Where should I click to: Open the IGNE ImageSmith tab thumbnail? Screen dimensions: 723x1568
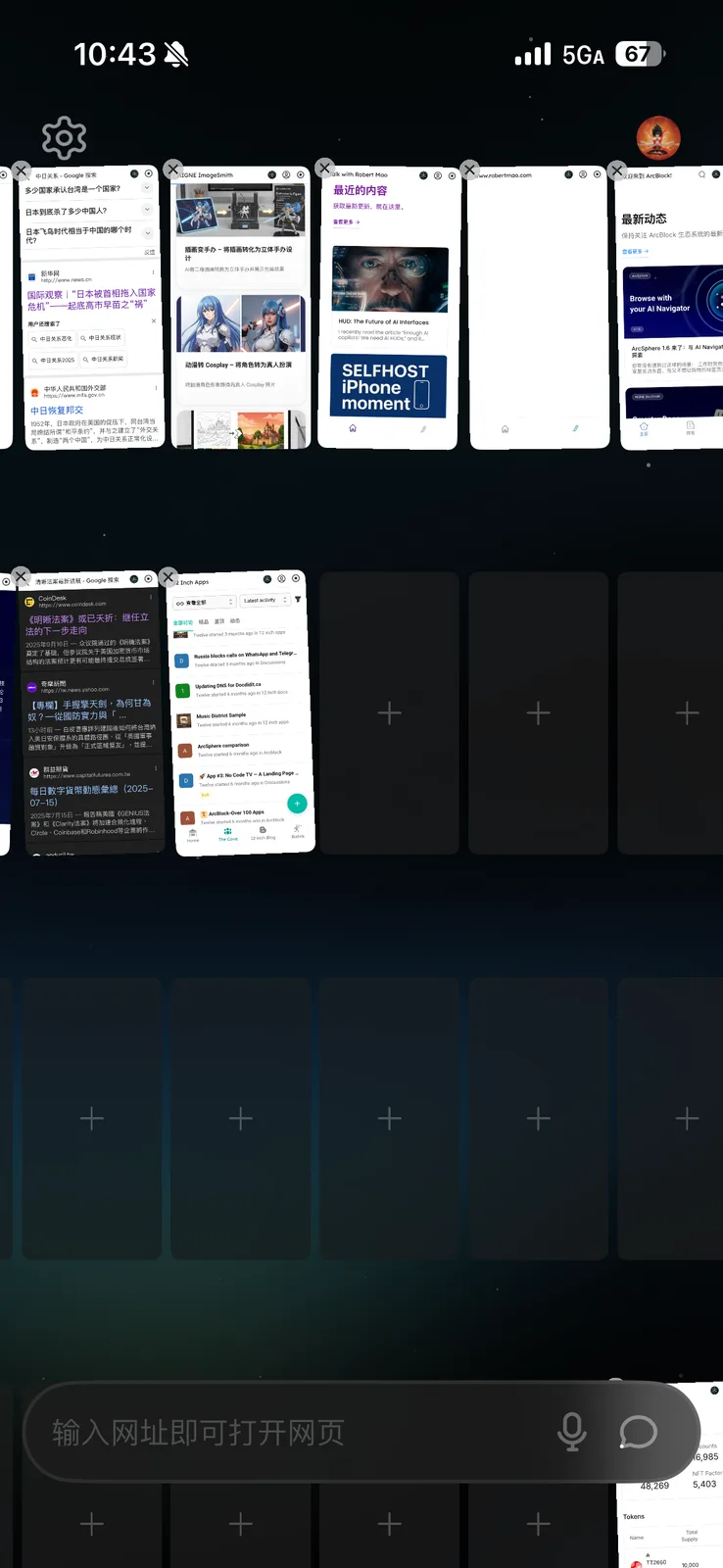tap(241, 309)
